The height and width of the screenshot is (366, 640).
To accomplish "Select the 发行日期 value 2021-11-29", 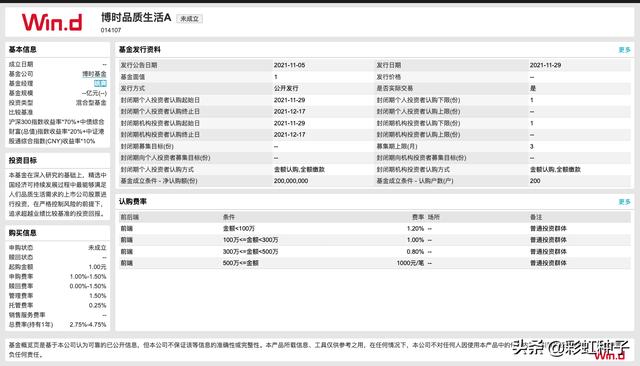I will tap(545, 65).
